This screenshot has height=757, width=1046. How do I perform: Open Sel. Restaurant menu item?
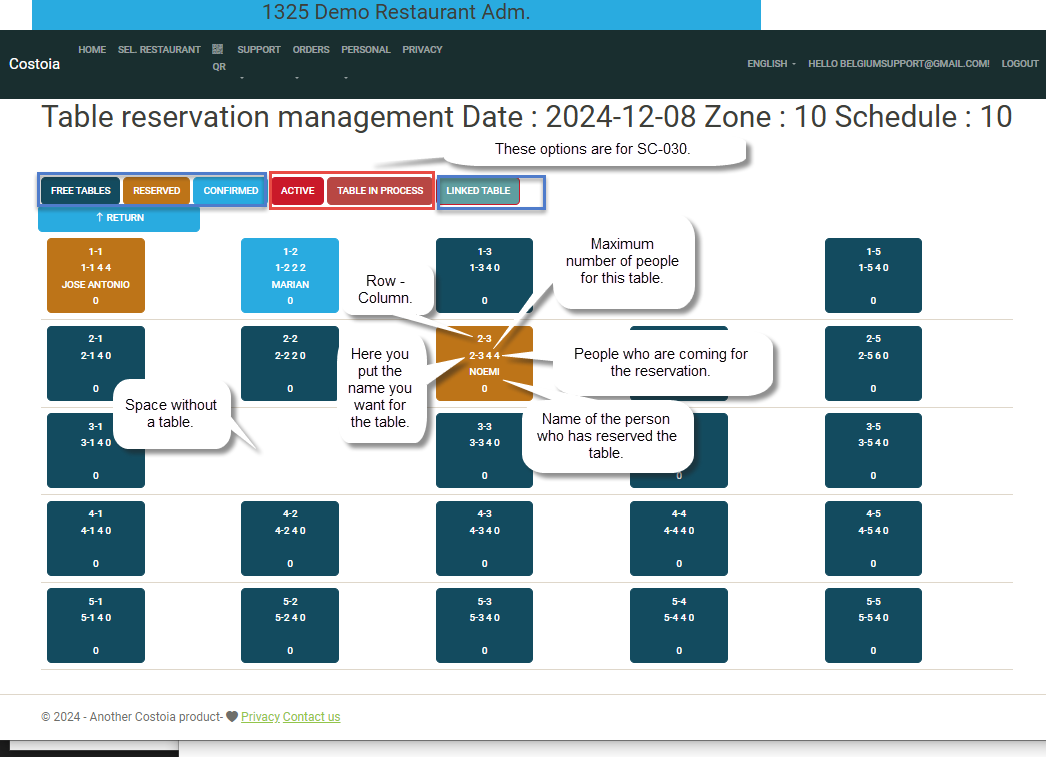159,50
